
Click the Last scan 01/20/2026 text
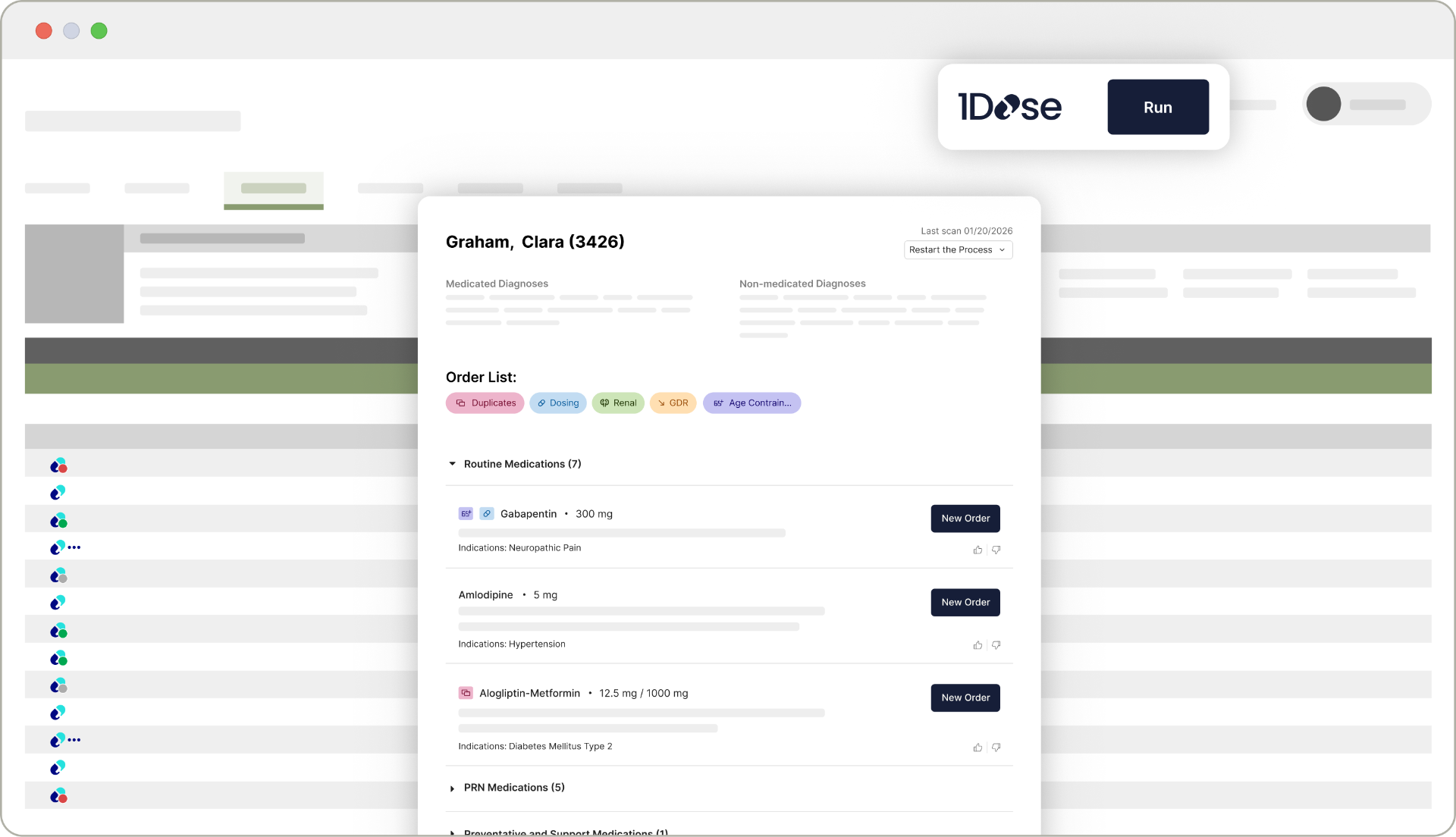pos(966,231)
